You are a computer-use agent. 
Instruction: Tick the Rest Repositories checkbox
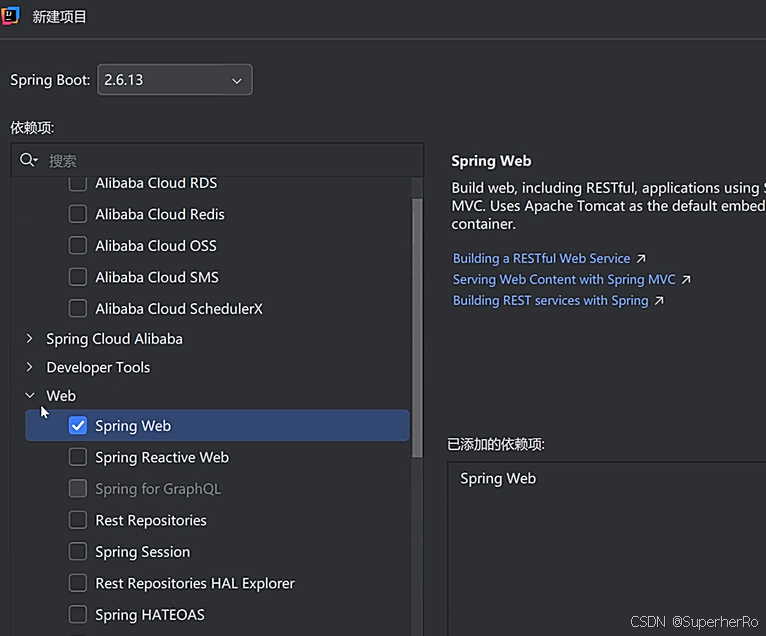tap(78, 520)
